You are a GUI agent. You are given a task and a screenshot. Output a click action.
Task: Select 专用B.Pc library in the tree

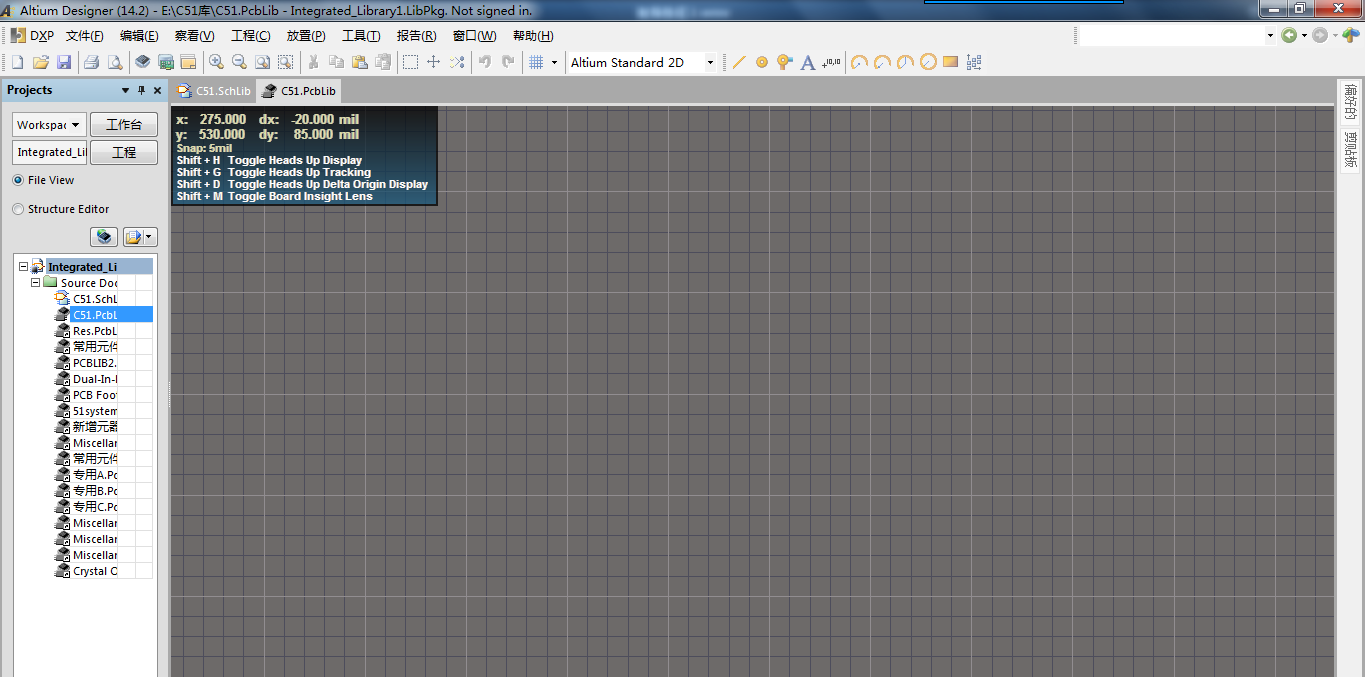pos(94,491)
